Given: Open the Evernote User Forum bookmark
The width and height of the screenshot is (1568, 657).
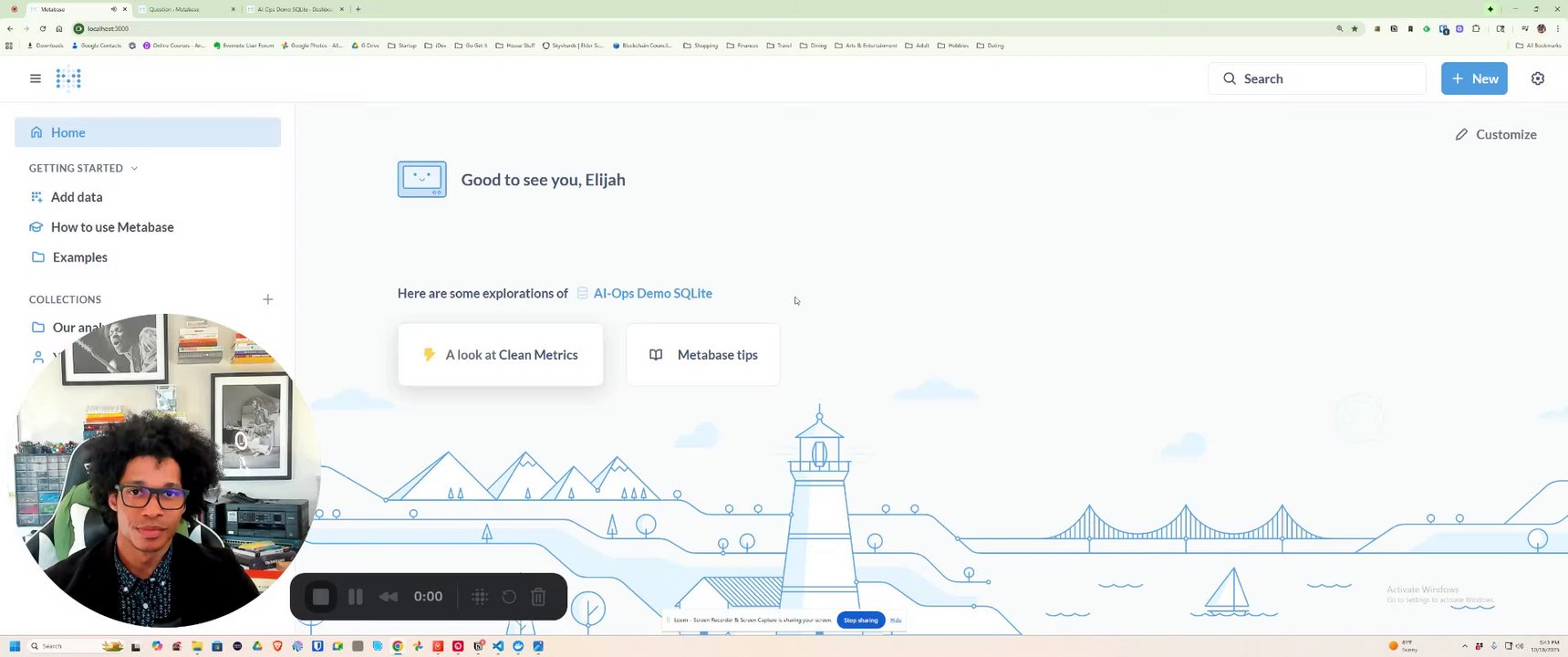Looking at the screenshot, I should (x=244, y=46).
